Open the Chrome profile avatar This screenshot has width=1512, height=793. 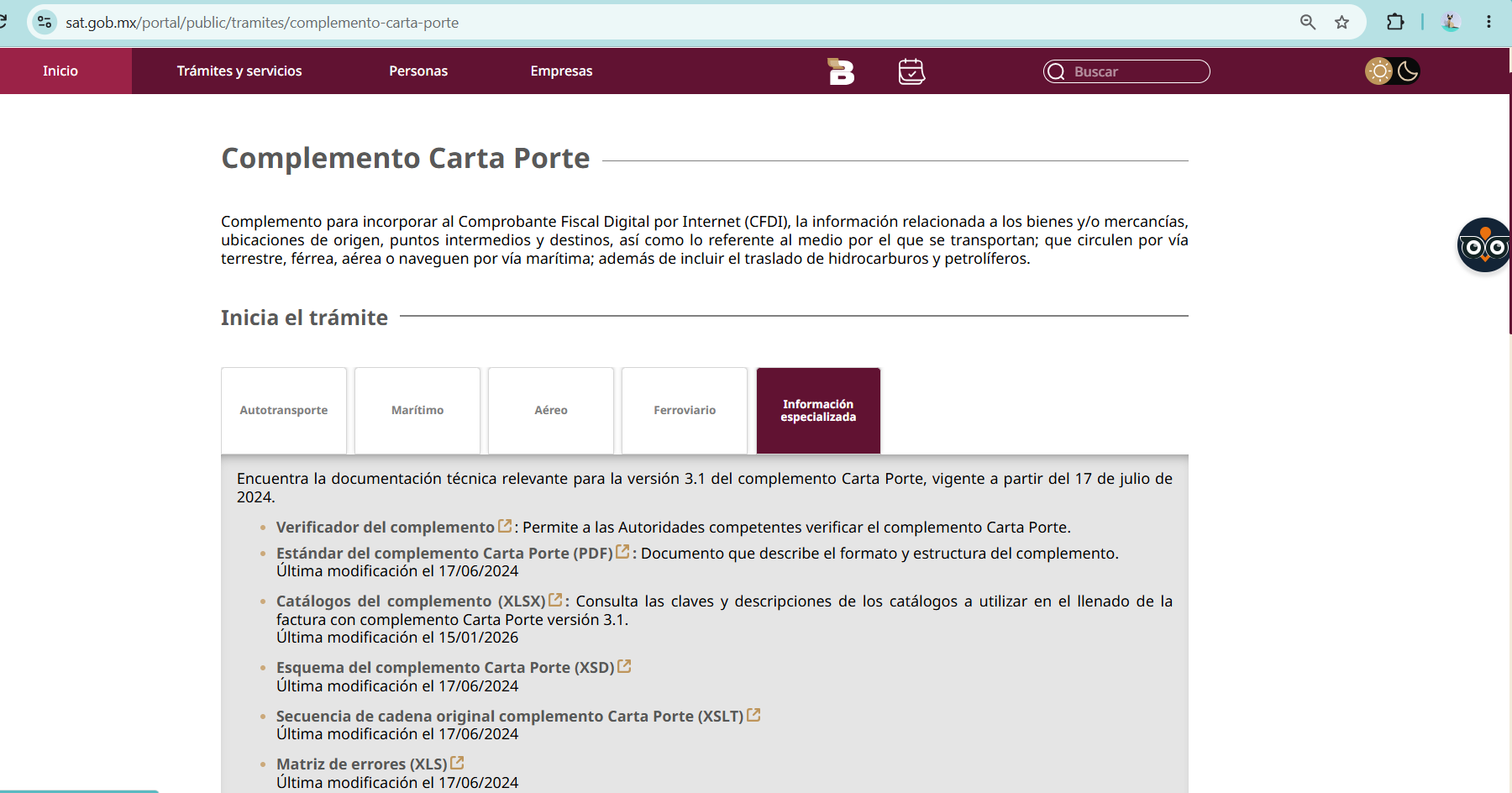pos(1451,23)
